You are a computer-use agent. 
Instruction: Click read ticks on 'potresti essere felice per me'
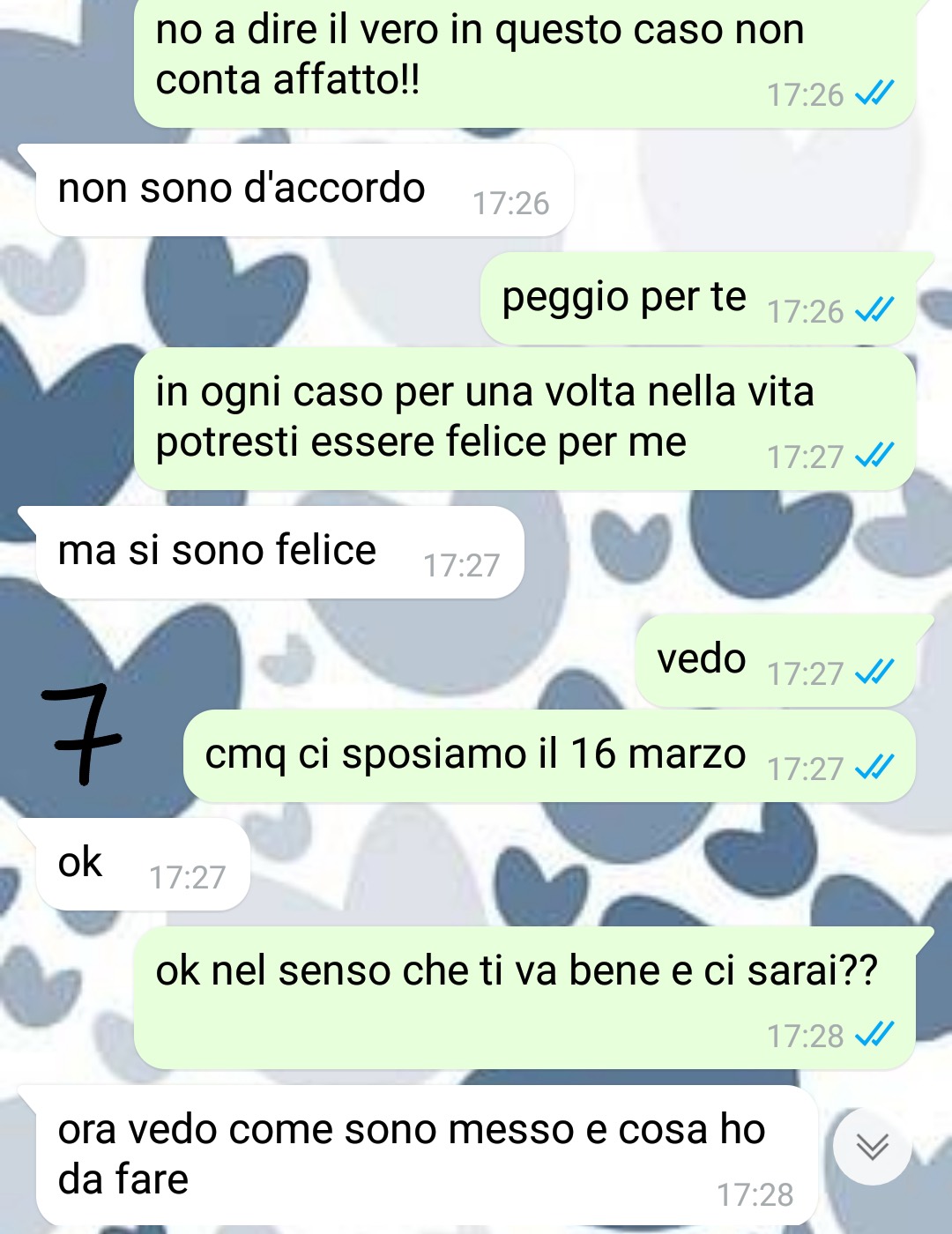875,456
